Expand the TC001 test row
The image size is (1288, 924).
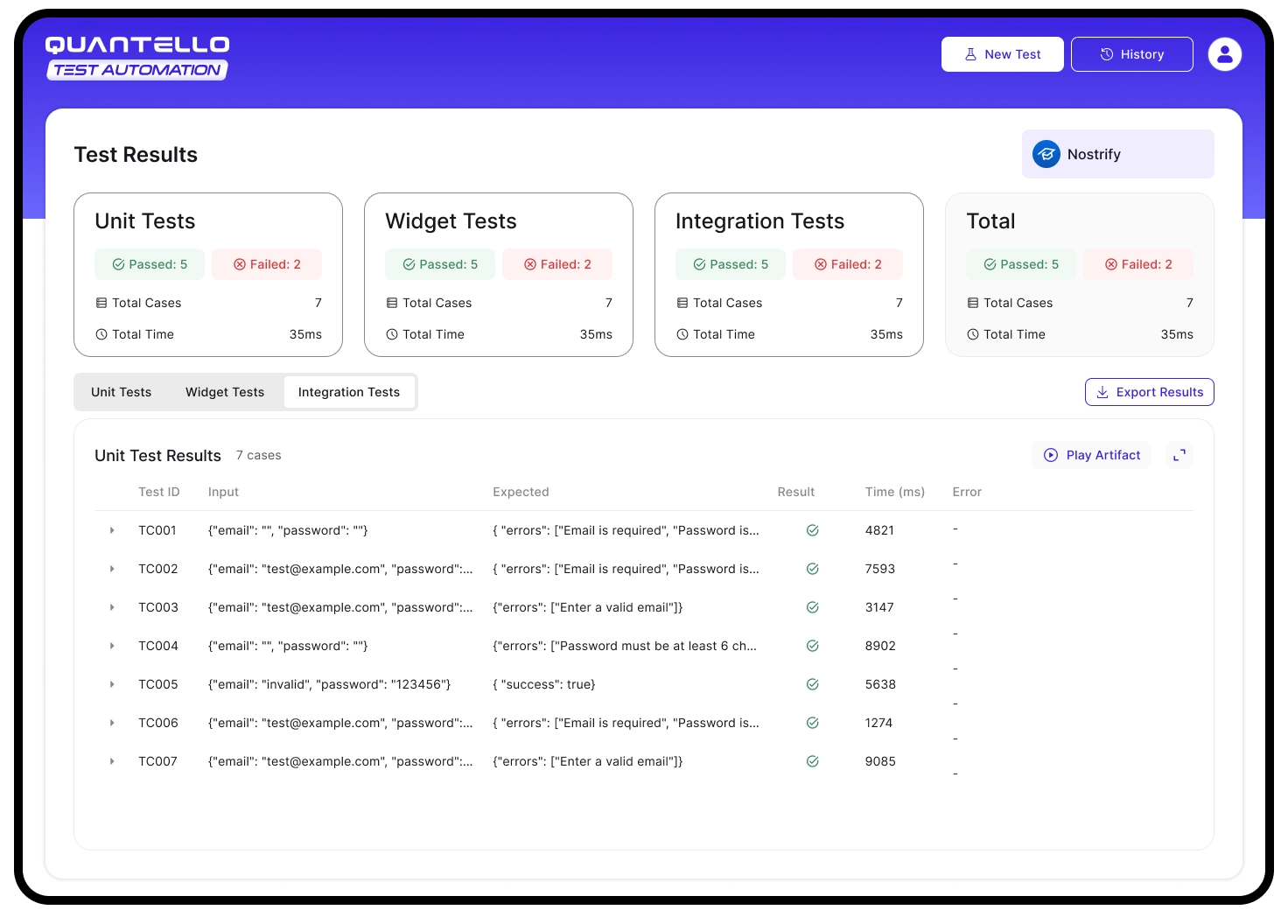click(x=112, y=530)
